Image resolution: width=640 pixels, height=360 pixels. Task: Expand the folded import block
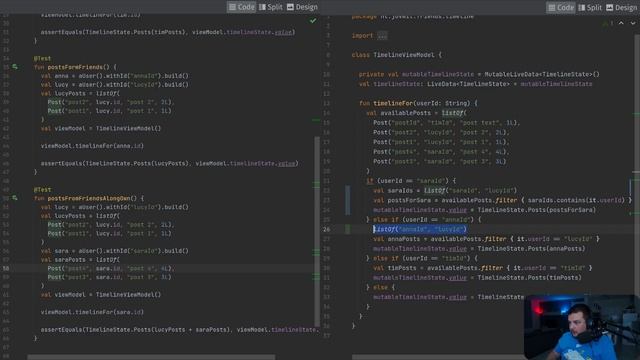tap(382, 36)
